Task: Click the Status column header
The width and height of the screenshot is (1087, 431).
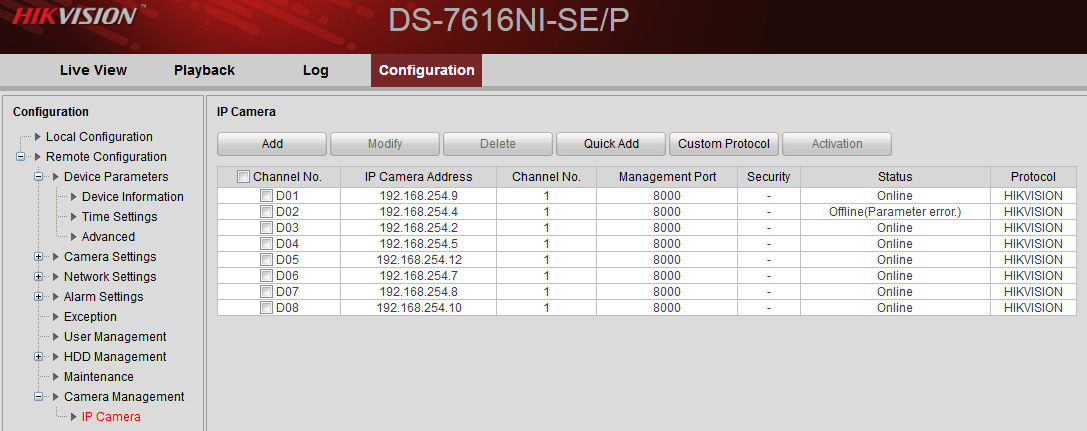Action: (894, 177)
